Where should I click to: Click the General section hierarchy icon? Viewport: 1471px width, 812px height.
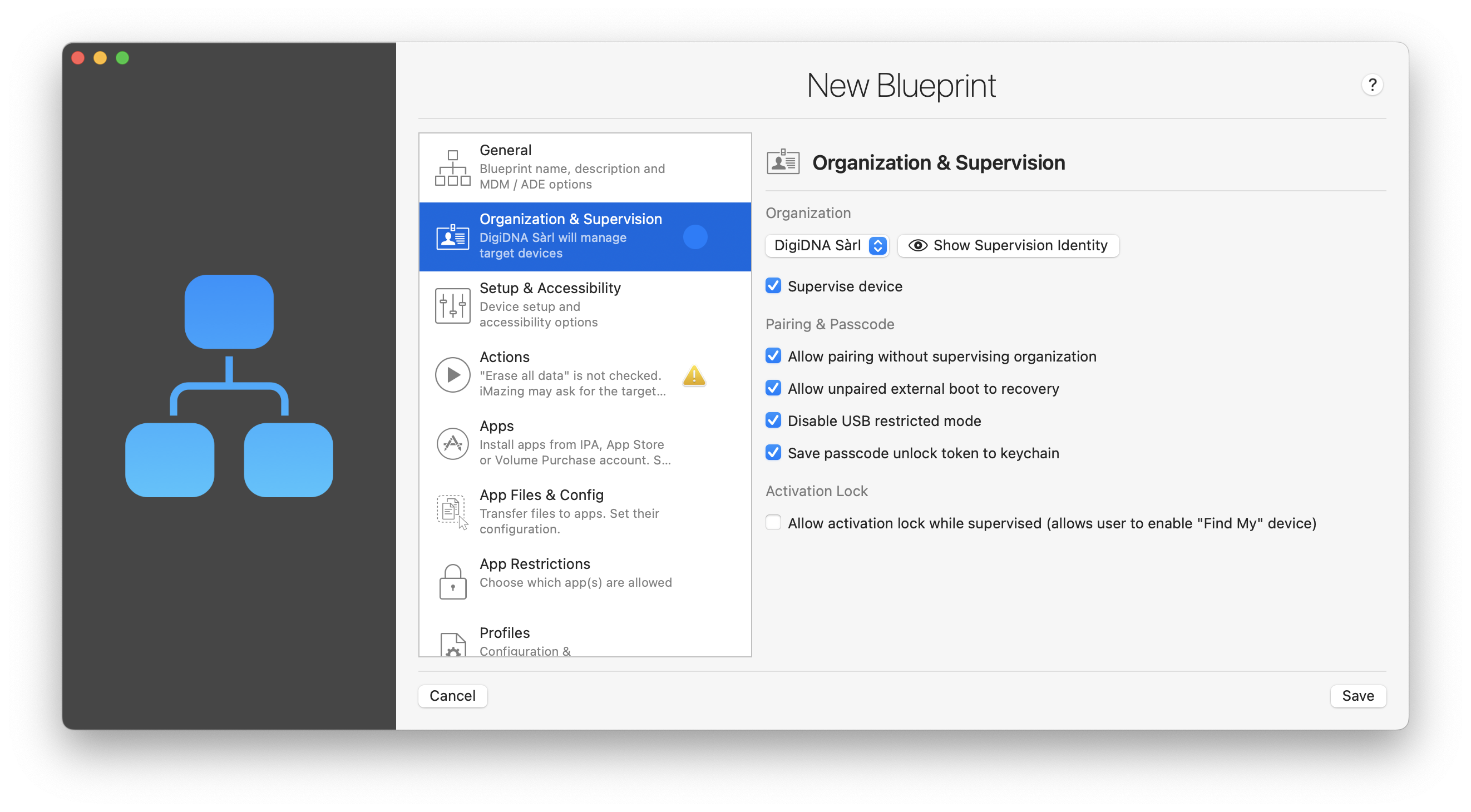pos(452,168)
